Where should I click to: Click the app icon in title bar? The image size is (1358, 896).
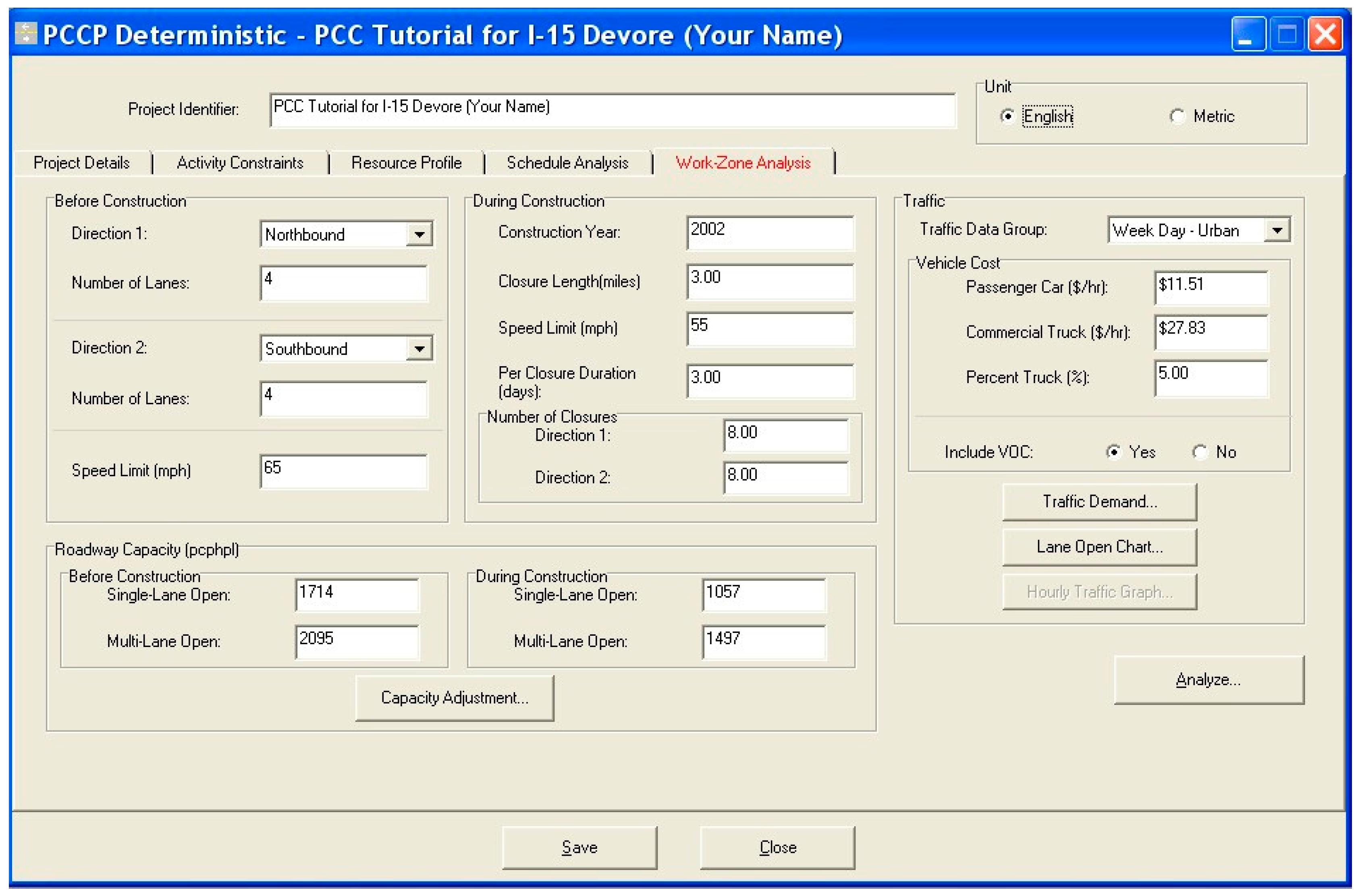26,34
